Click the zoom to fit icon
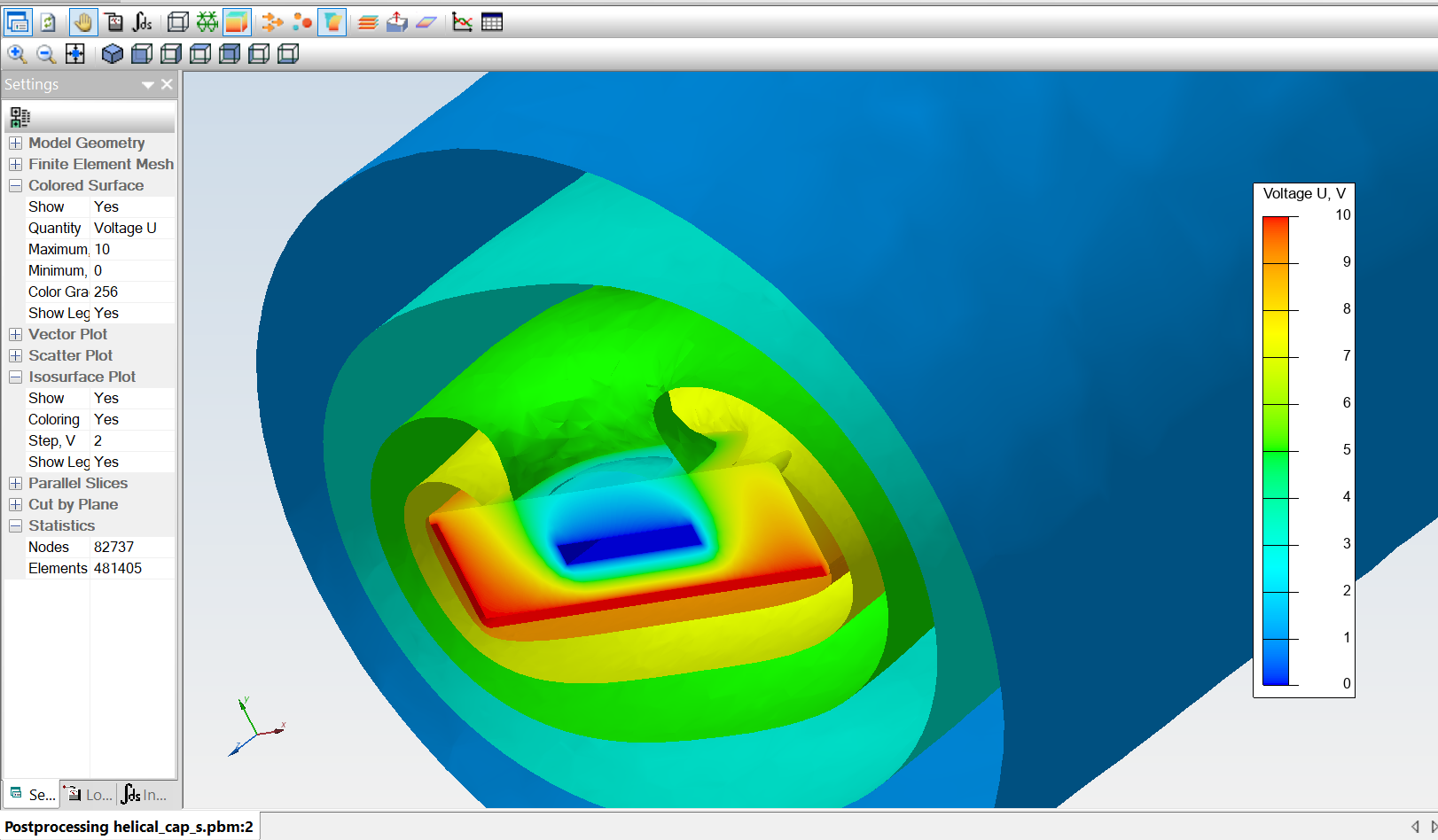The width and height of the screenshot is (1438, 840). pyautogui.click(x=75, y=54)
